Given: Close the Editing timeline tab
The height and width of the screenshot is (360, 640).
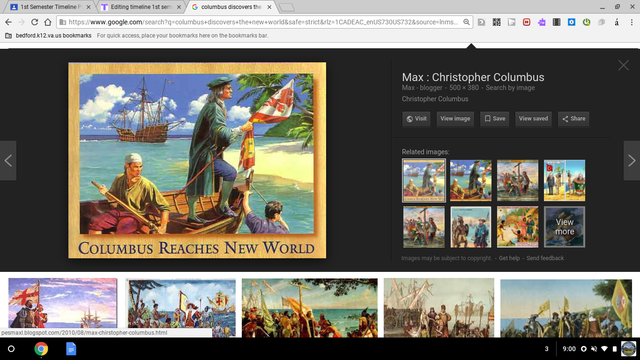Looking at the screenshot, I should [179, 7].
